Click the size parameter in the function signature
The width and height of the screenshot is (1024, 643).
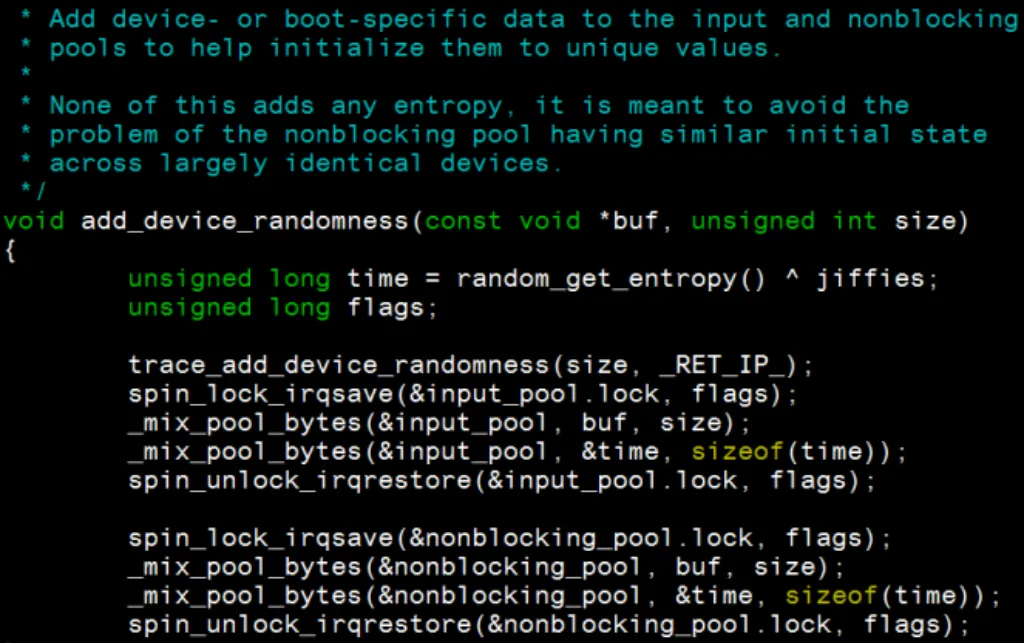930,221
